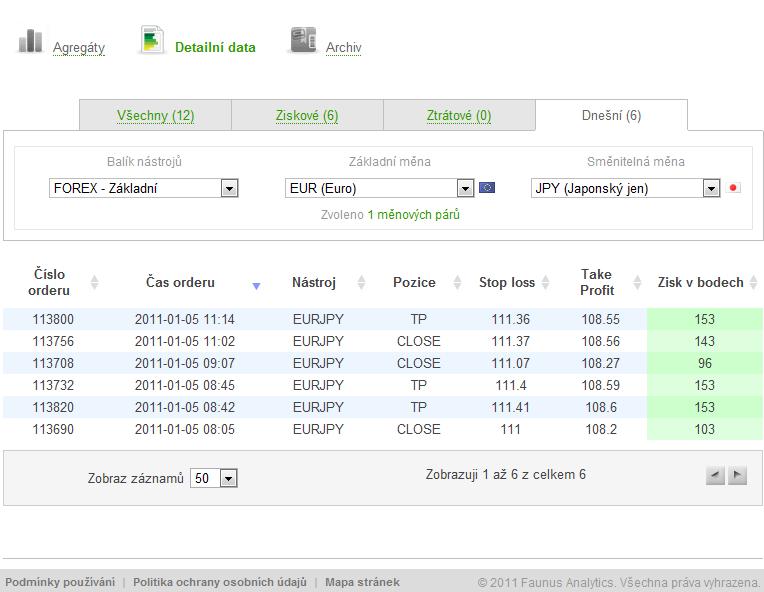The width and height of the screenshot is (764, 592).
Task: Click profit value 96
Action: (705, 363)
